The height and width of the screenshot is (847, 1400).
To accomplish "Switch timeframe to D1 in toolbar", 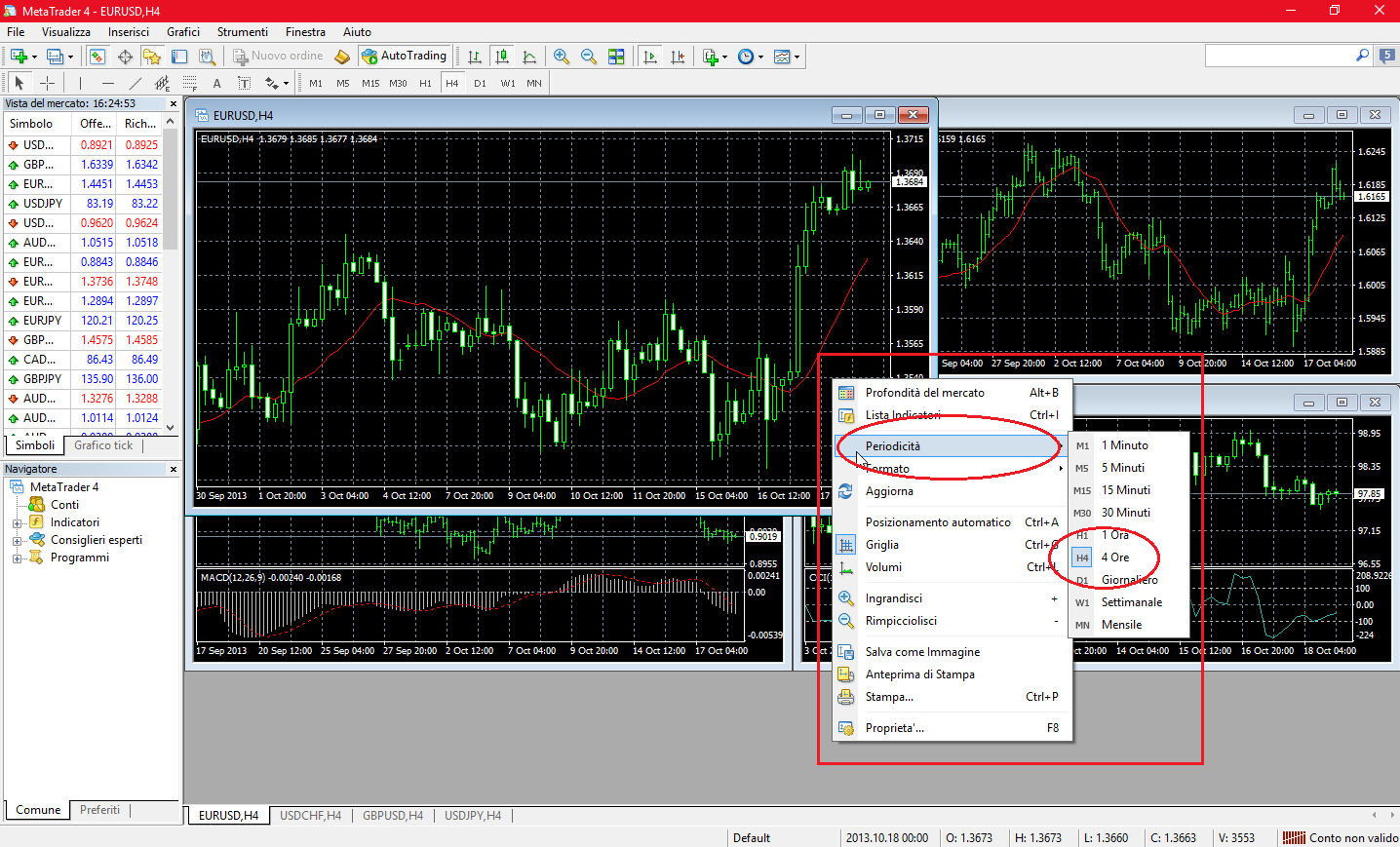I will click(480, 83).
